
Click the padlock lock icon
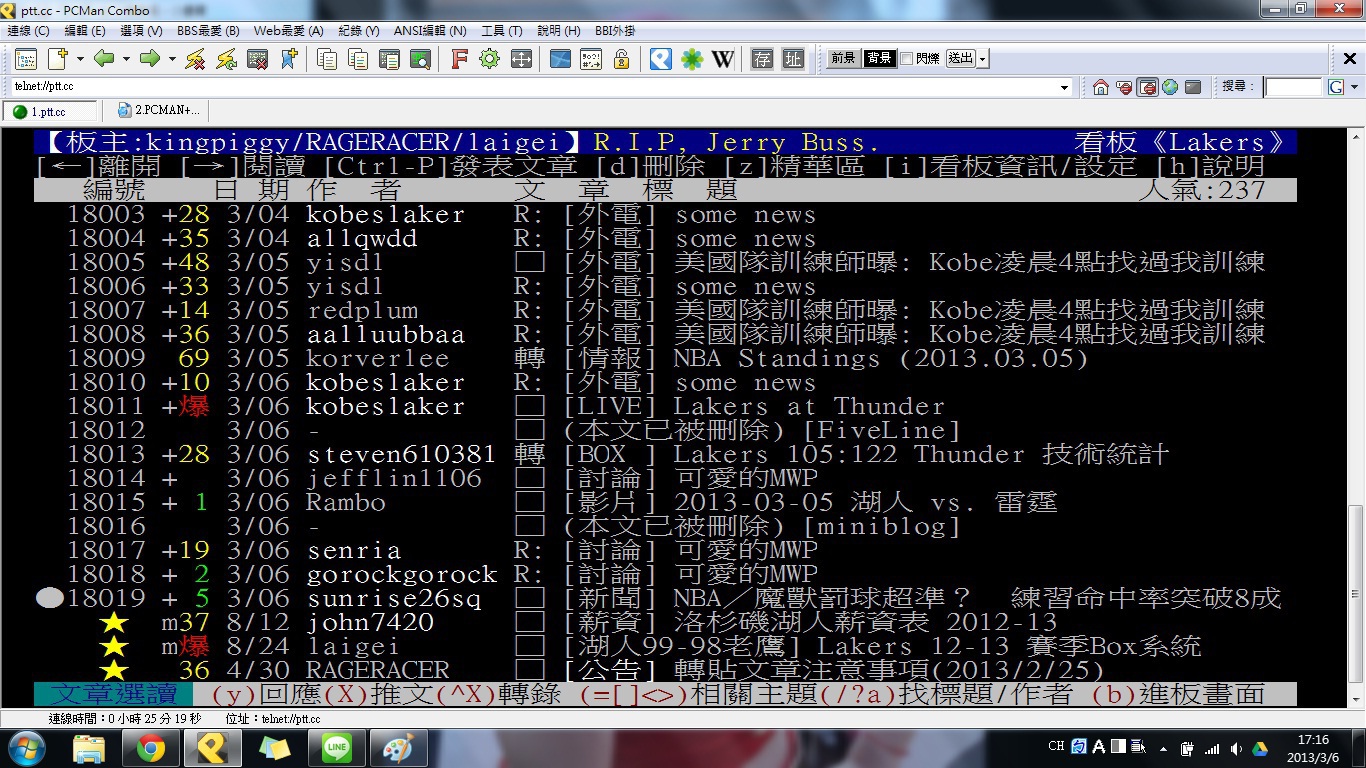(621, 59)
